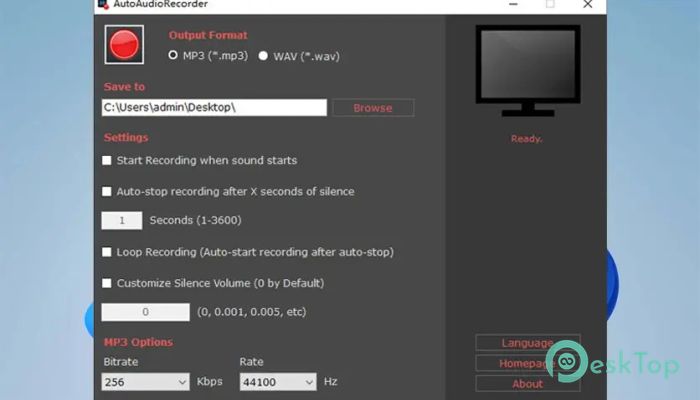The height and width of the screenshot is (400, 700).
Task: Close the AutoAudioRecorder window
Action: point(588,4)
